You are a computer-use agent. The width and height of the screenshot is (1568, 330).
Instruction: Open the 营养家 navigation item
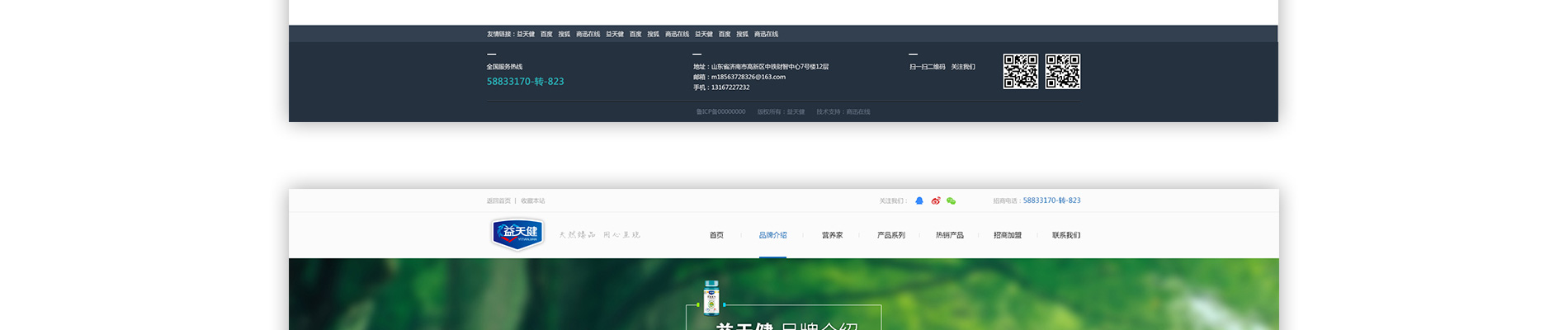point(832,235)
